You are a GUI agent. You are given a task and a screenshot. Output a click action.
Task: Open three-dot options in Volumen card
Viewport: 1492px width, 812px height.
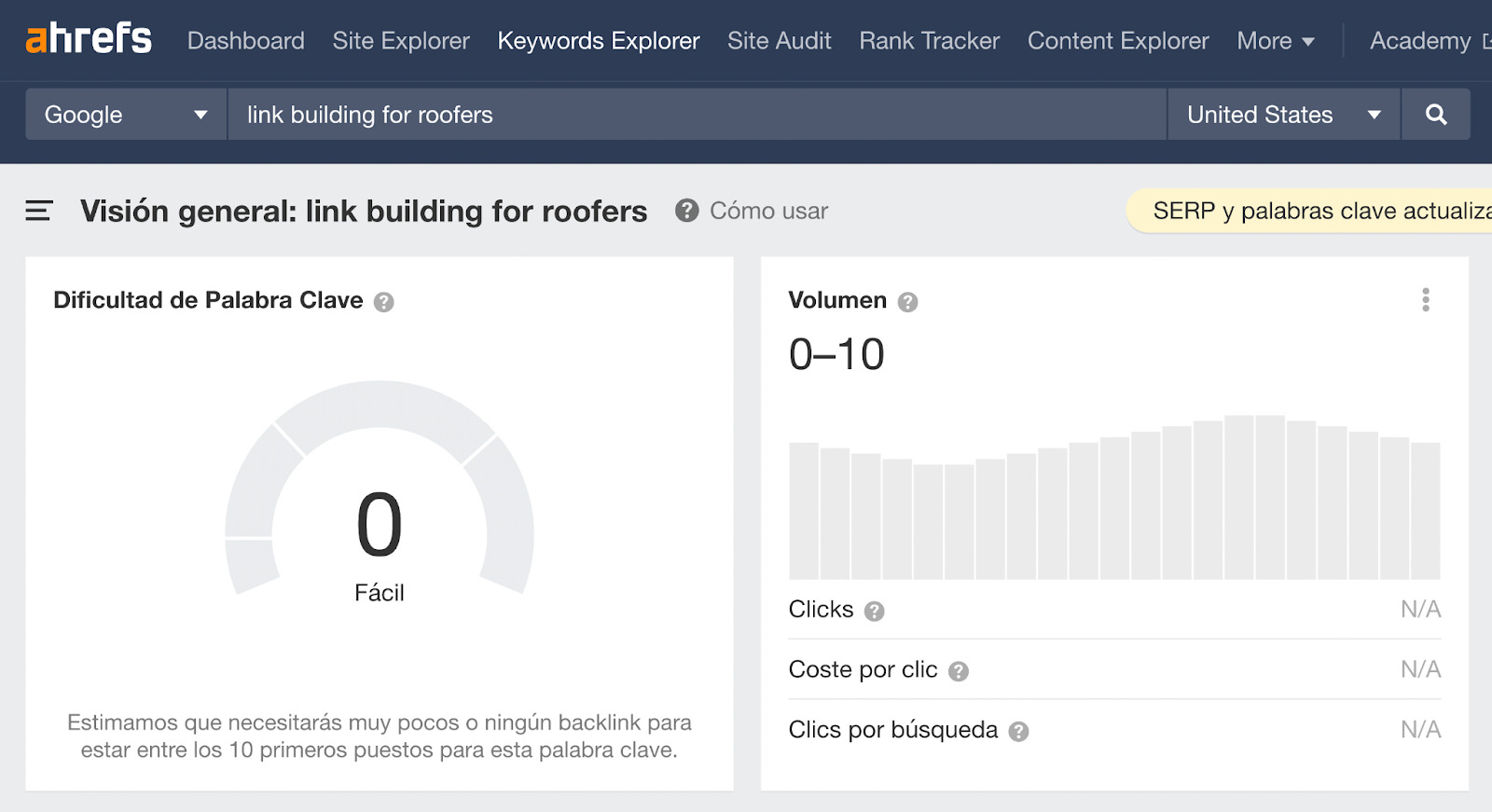tap(1425, 300)
